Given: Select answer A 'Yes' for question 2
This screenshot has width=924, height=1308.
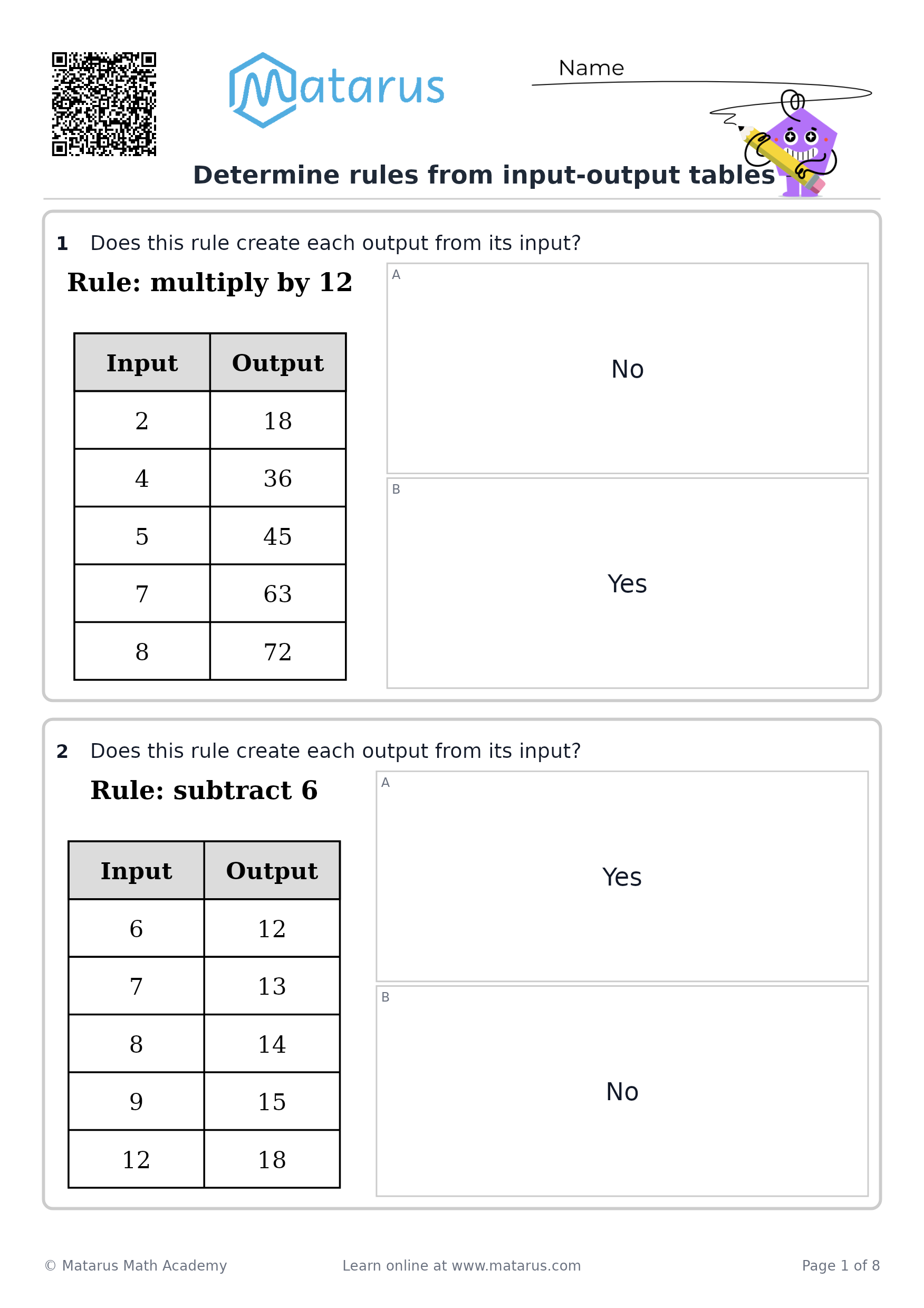Looking at the screenshot, I should pyautogui.click(x=622, y=876).
